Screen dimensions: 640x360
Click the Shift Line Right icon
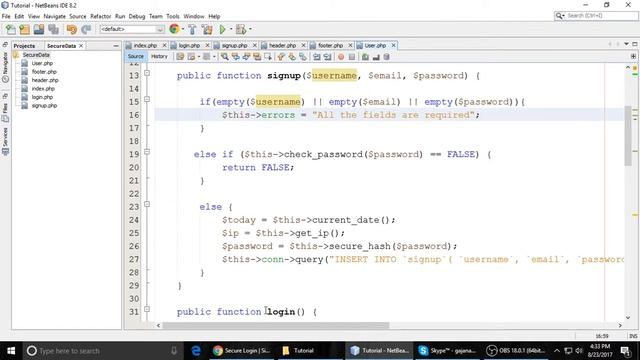point(327,57)
